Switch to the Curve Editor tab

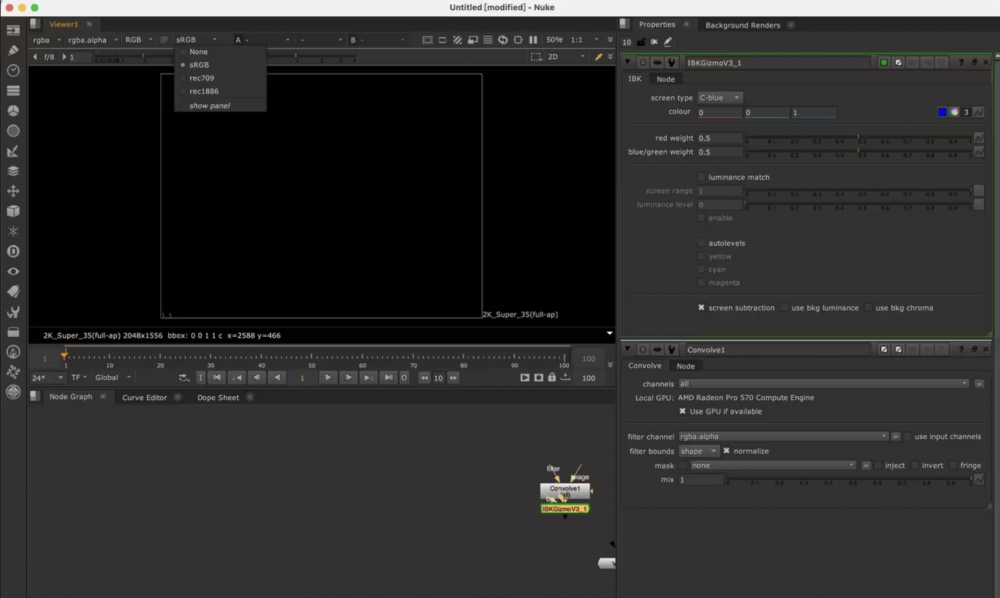[144, 397]
